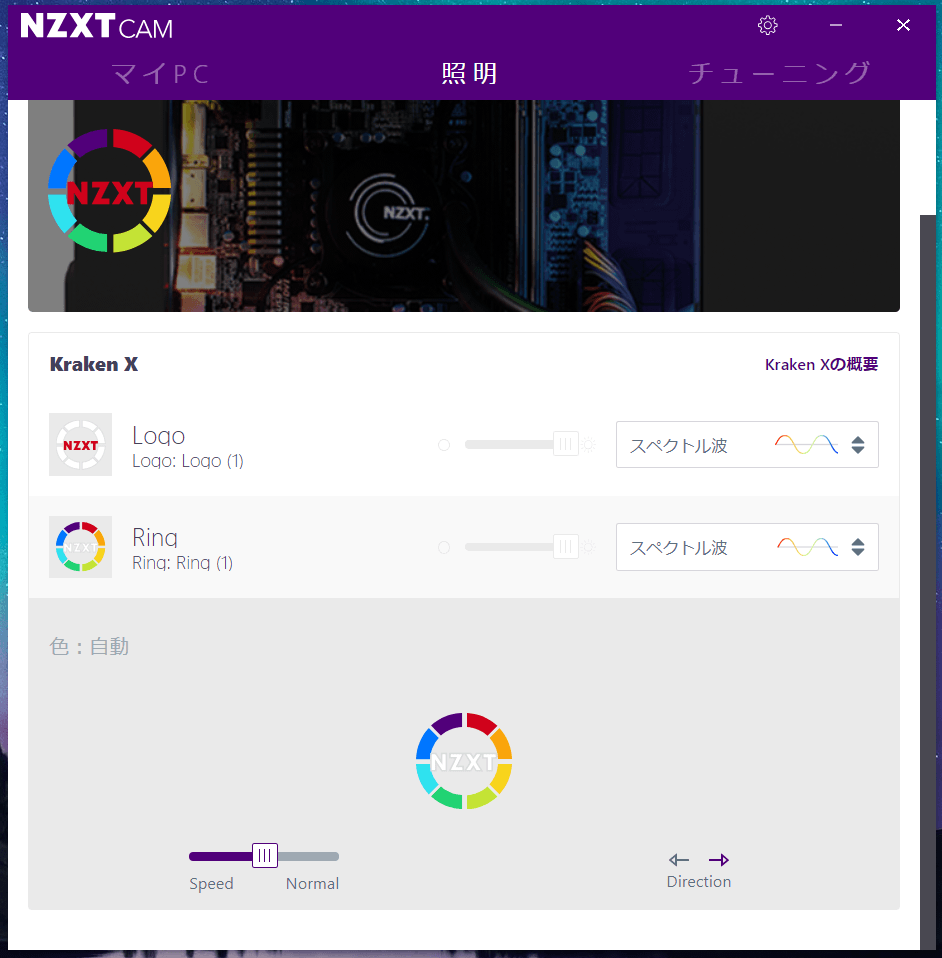
Task: Switch to the チューニング tab
Action: (x=779, y=73)
